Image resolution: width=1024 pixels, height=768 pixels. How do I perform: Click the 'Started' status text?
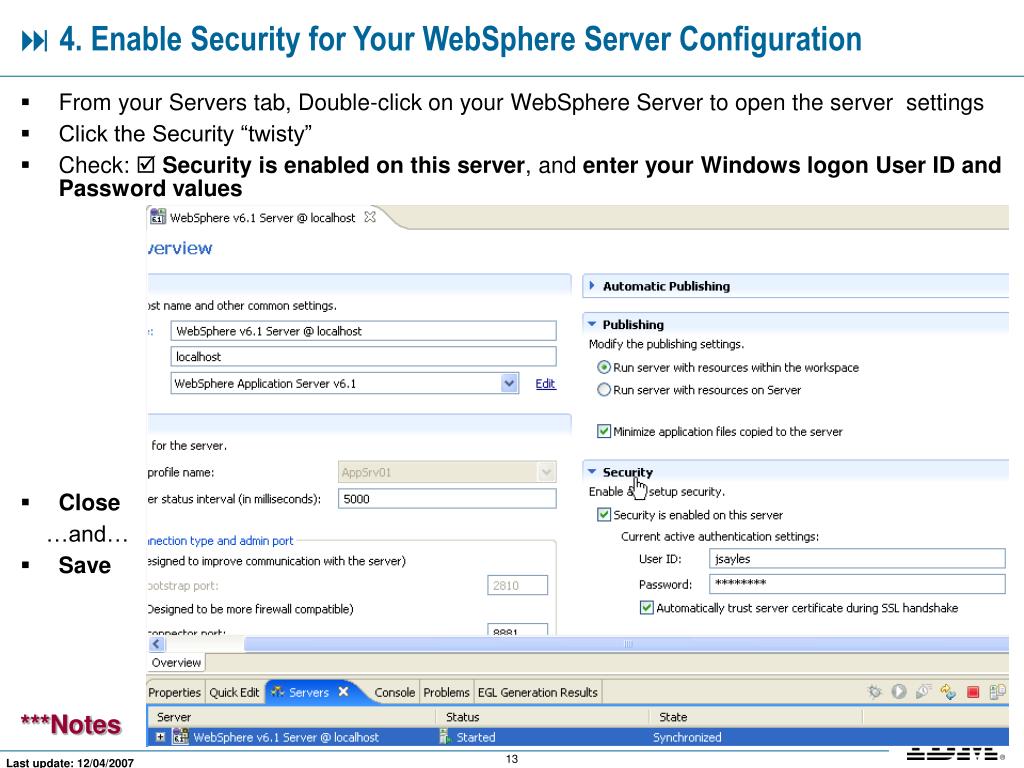click(475, 737)
